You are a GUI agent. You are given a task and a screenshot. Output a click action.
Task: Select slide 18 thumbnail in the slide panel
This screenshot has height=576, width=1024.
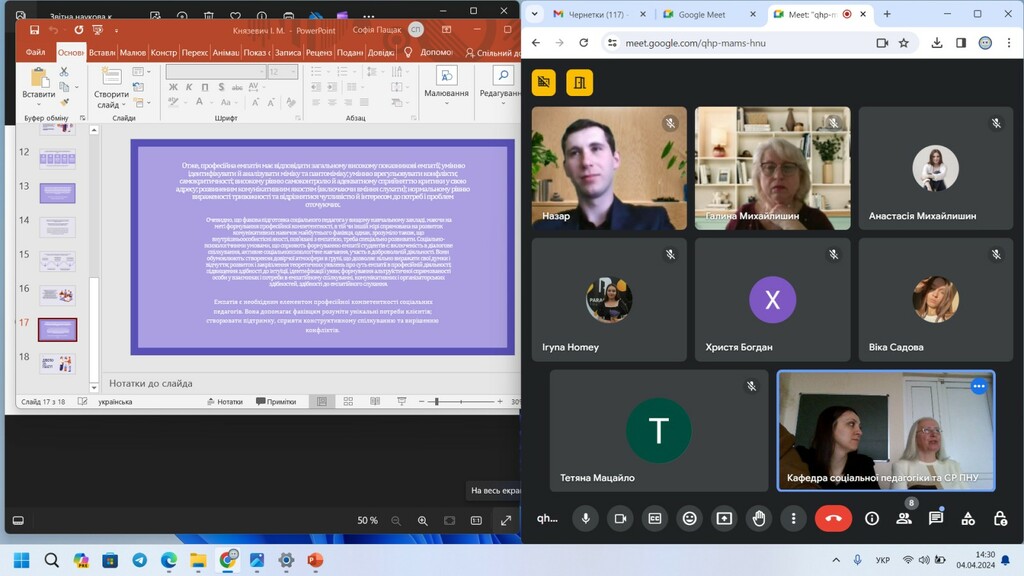[57, 362]
